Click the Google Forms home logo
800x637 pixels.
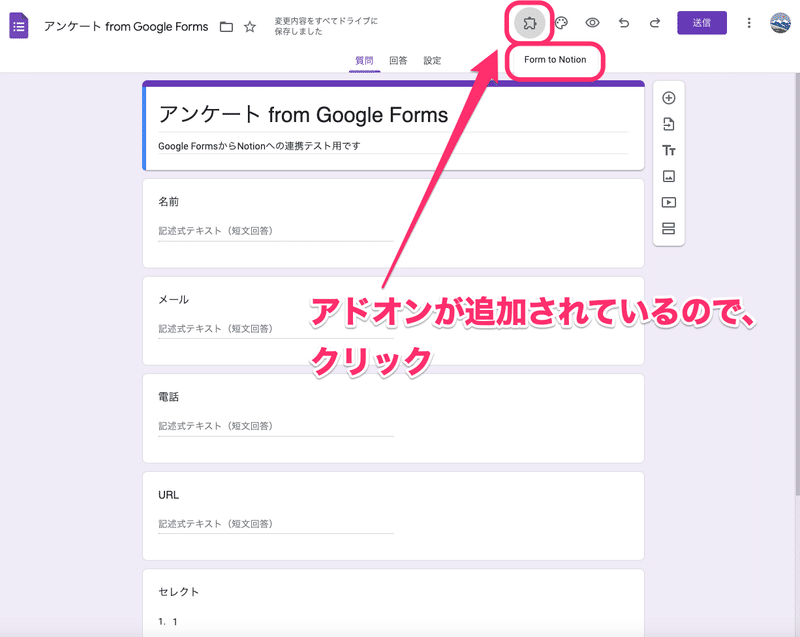(19, 26)
